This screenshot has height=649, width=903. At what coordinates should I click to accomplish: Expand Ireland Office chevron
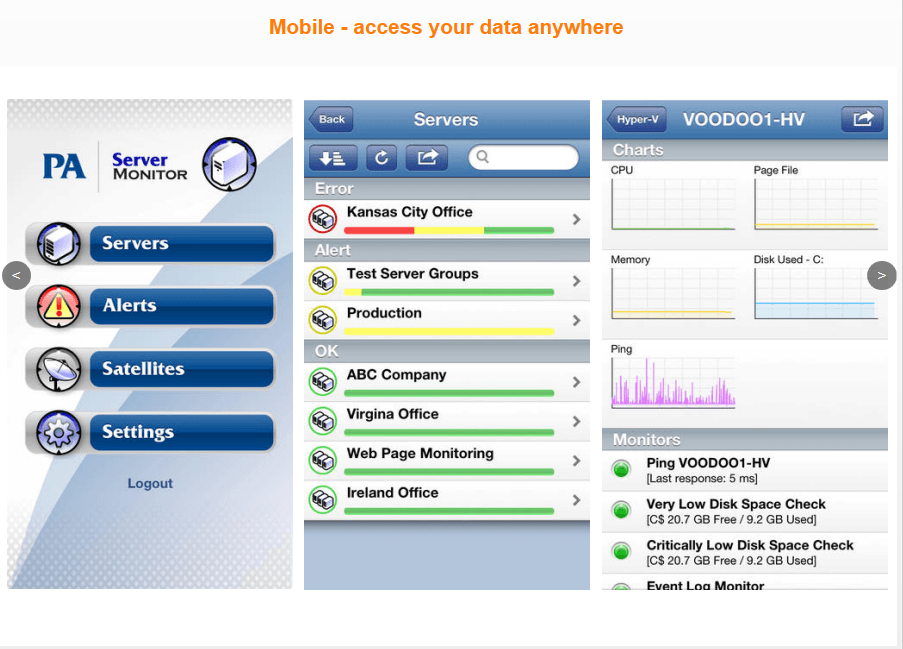[576, 500]
